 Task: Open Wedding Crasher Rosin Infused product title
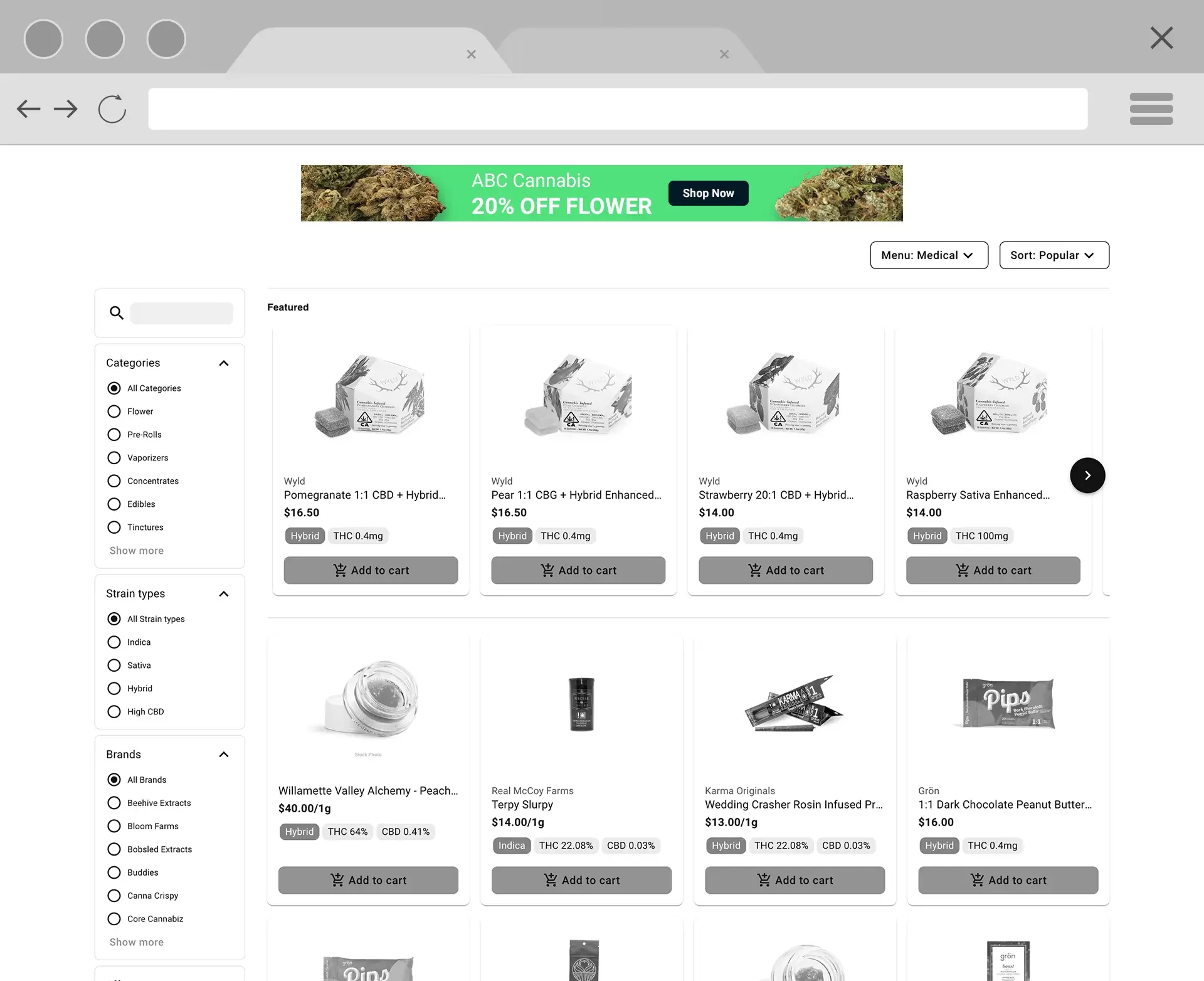coord(794,805)
